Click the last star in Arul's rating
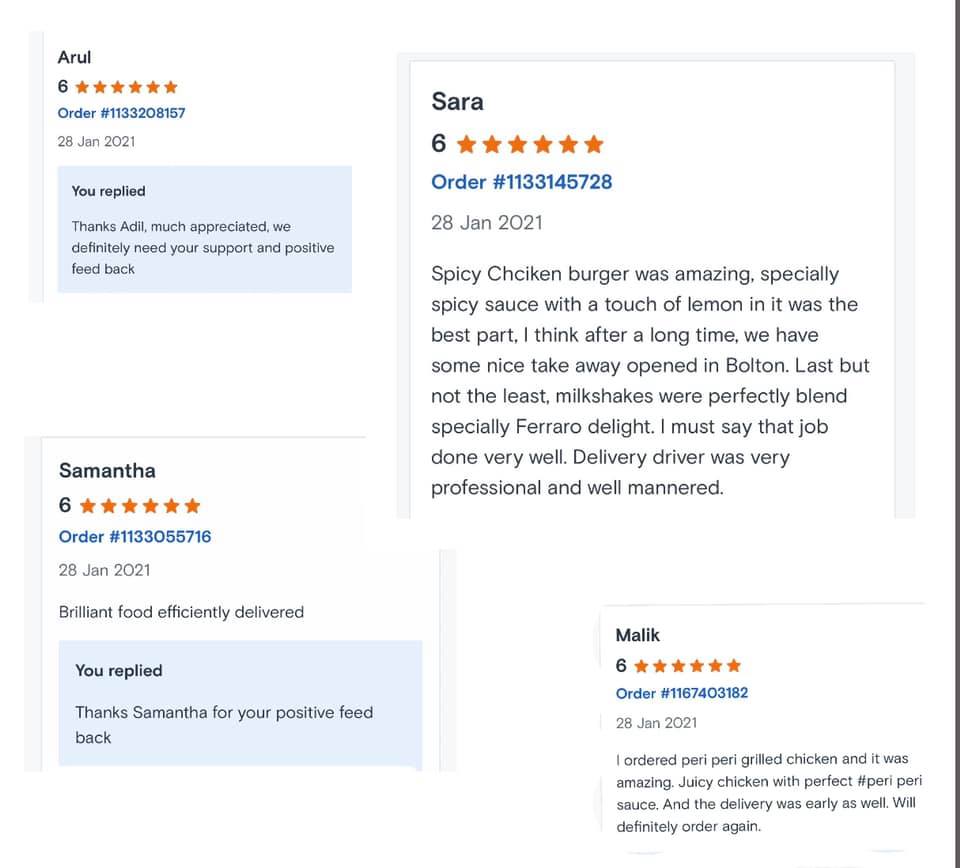Image resolution: width=960 pixels, height=868 pixels. tap(171, 87)
